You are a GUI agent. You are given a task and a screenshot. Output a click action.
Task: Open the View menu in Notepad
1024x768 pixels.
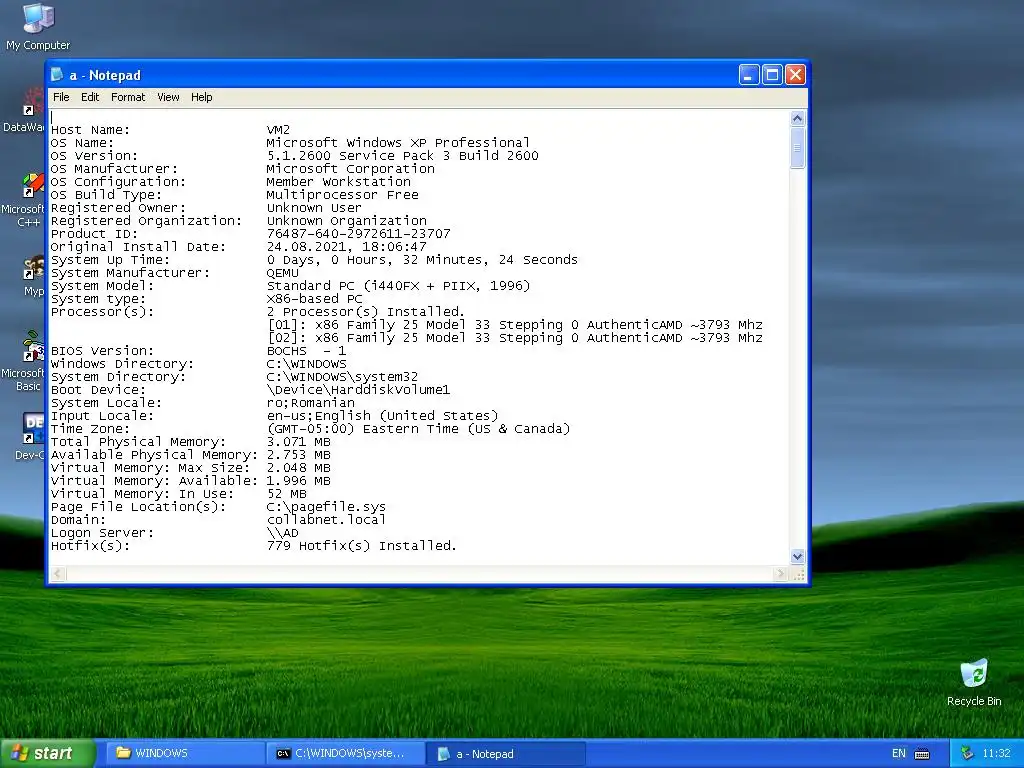[168, 97]
